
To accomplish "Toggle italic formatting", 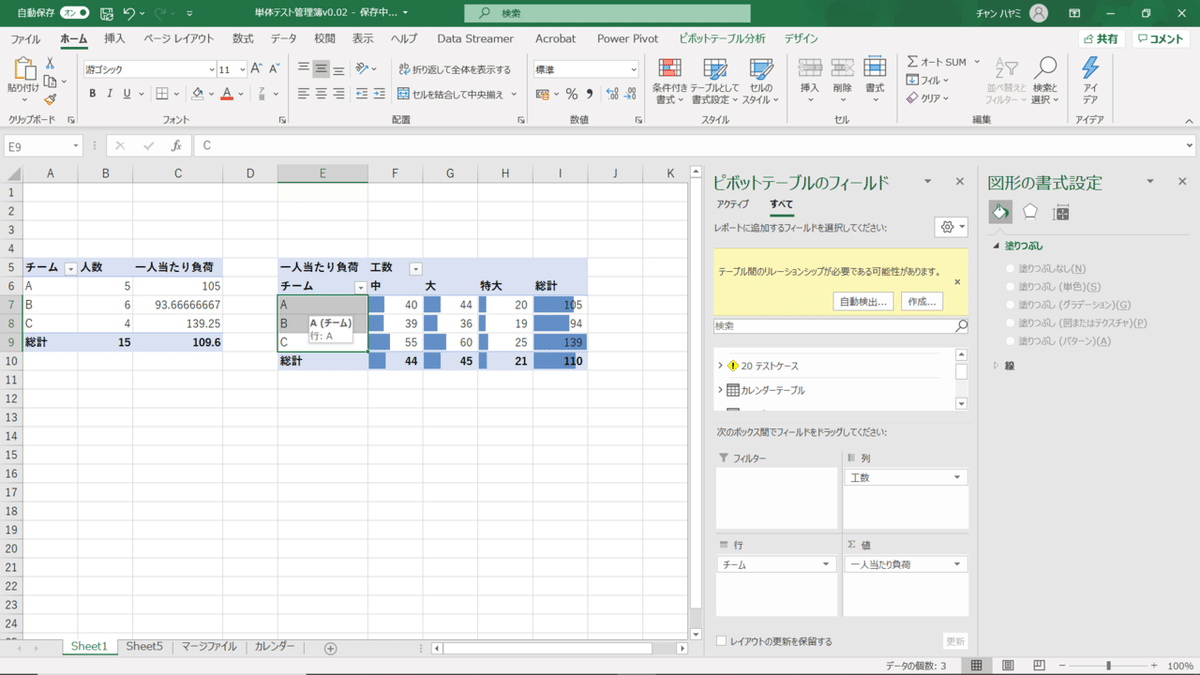I will 109,94.
